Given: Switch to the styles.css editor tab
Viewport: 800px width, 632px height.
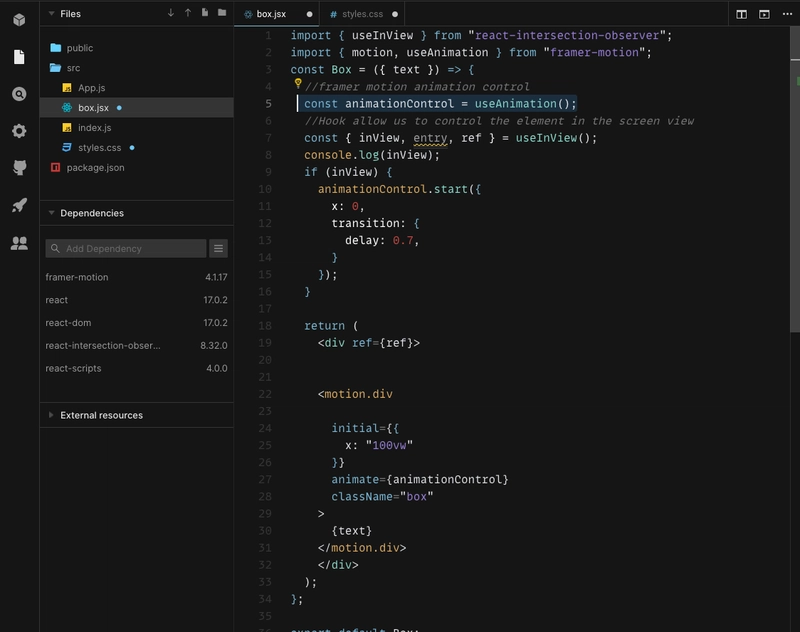Looking at the screenshot, I should pos(362,14).
